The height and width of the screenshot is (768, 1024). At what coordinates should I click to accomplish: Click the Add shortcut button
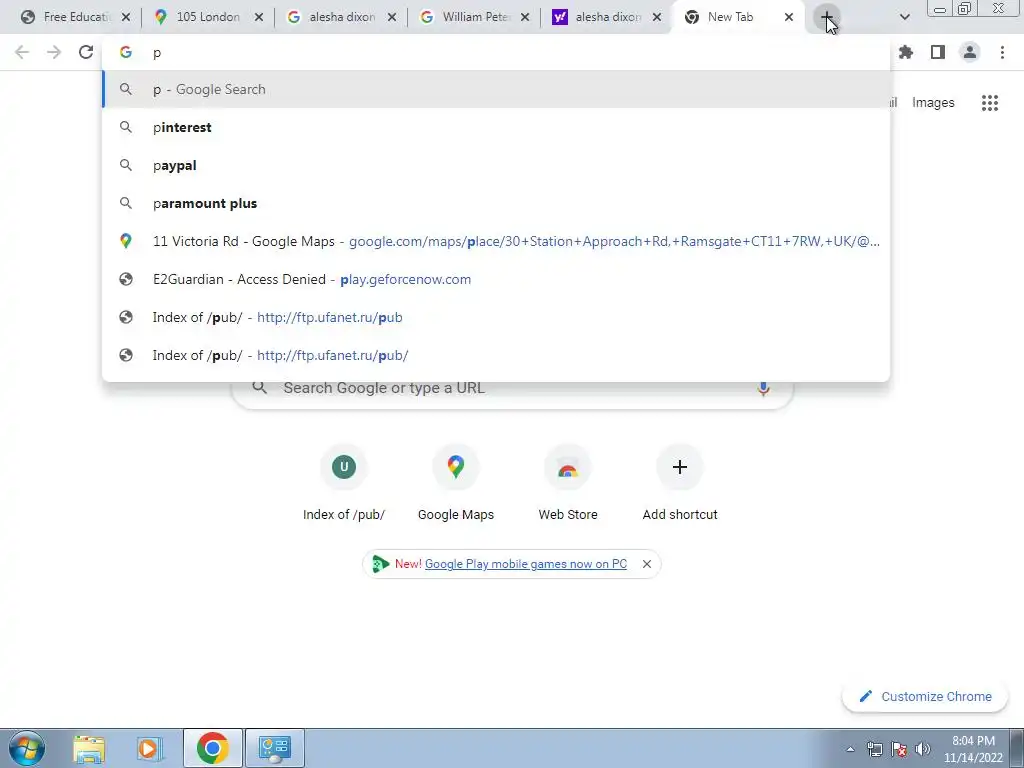tap(680, 483)
